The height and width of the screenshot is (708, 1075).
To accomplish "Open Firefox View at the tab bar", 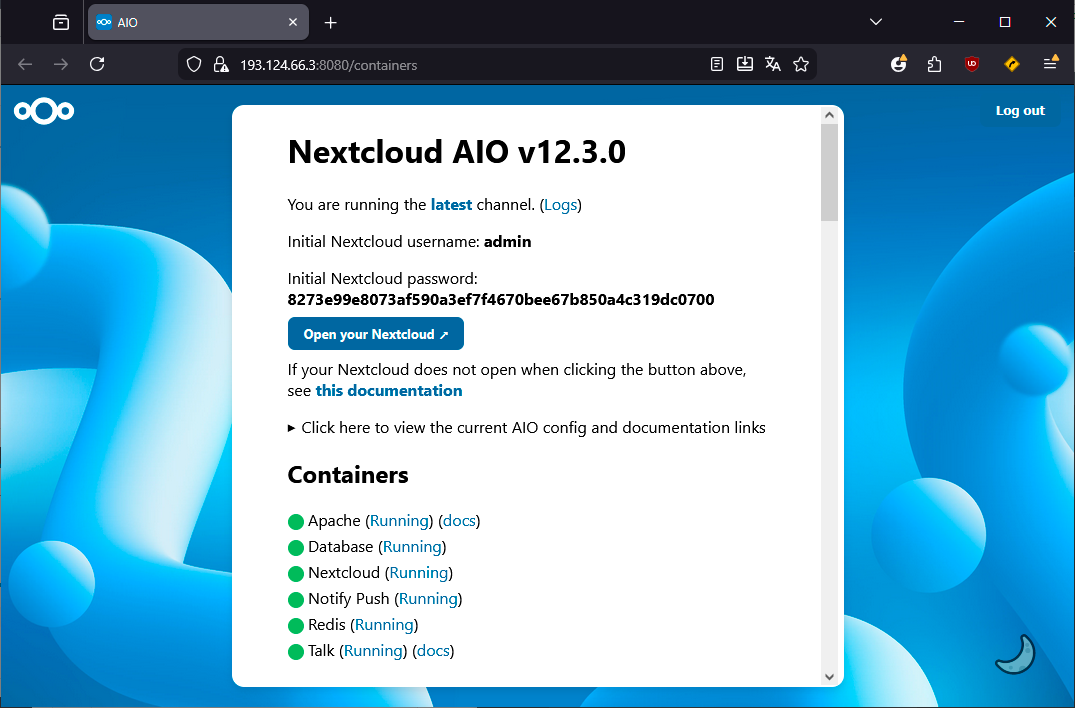I will [59, 21].
